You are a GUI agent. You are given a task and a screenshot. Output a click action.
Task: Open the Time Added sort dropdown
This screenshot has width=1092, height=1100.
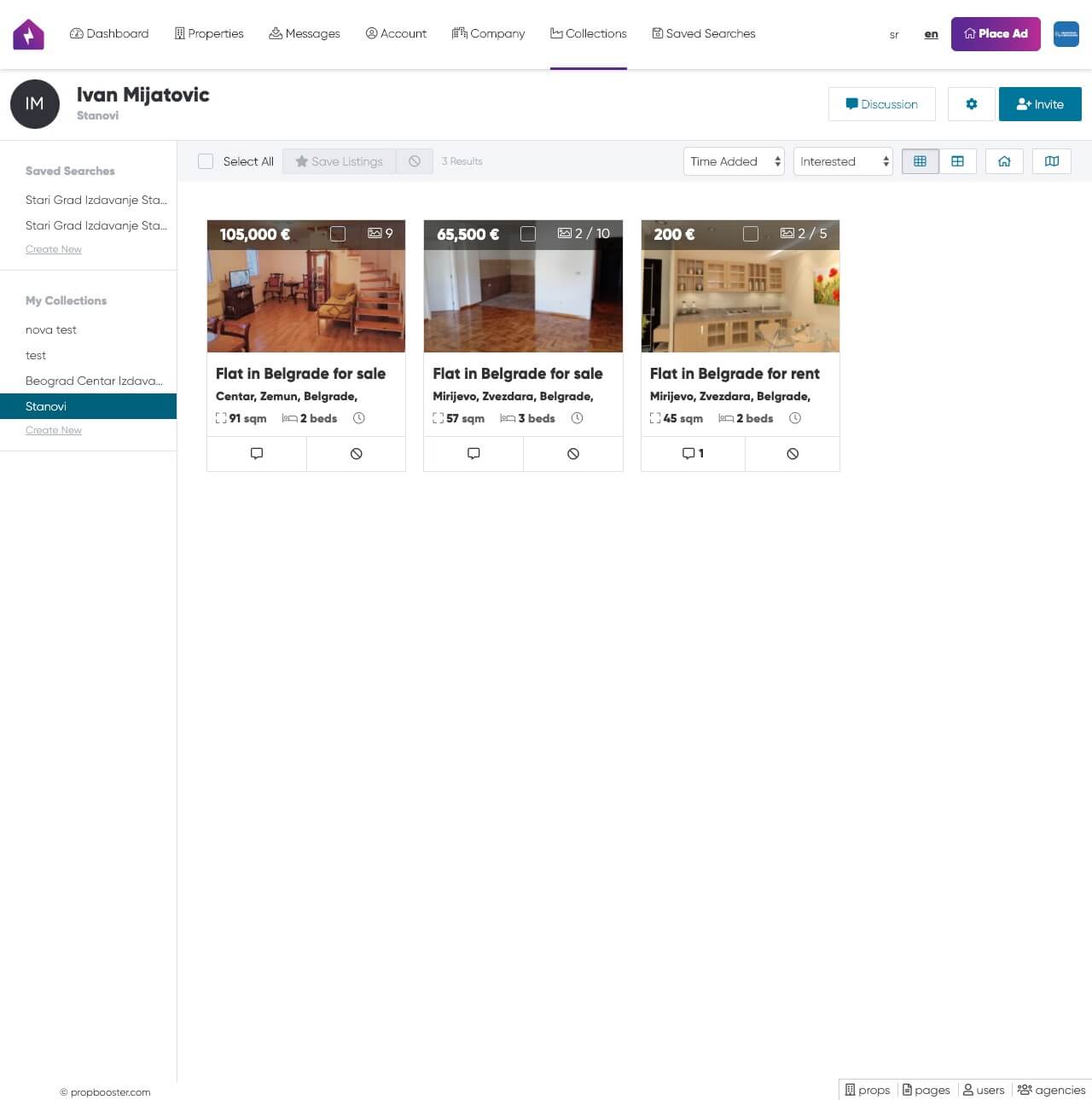(x=734, y=161)
